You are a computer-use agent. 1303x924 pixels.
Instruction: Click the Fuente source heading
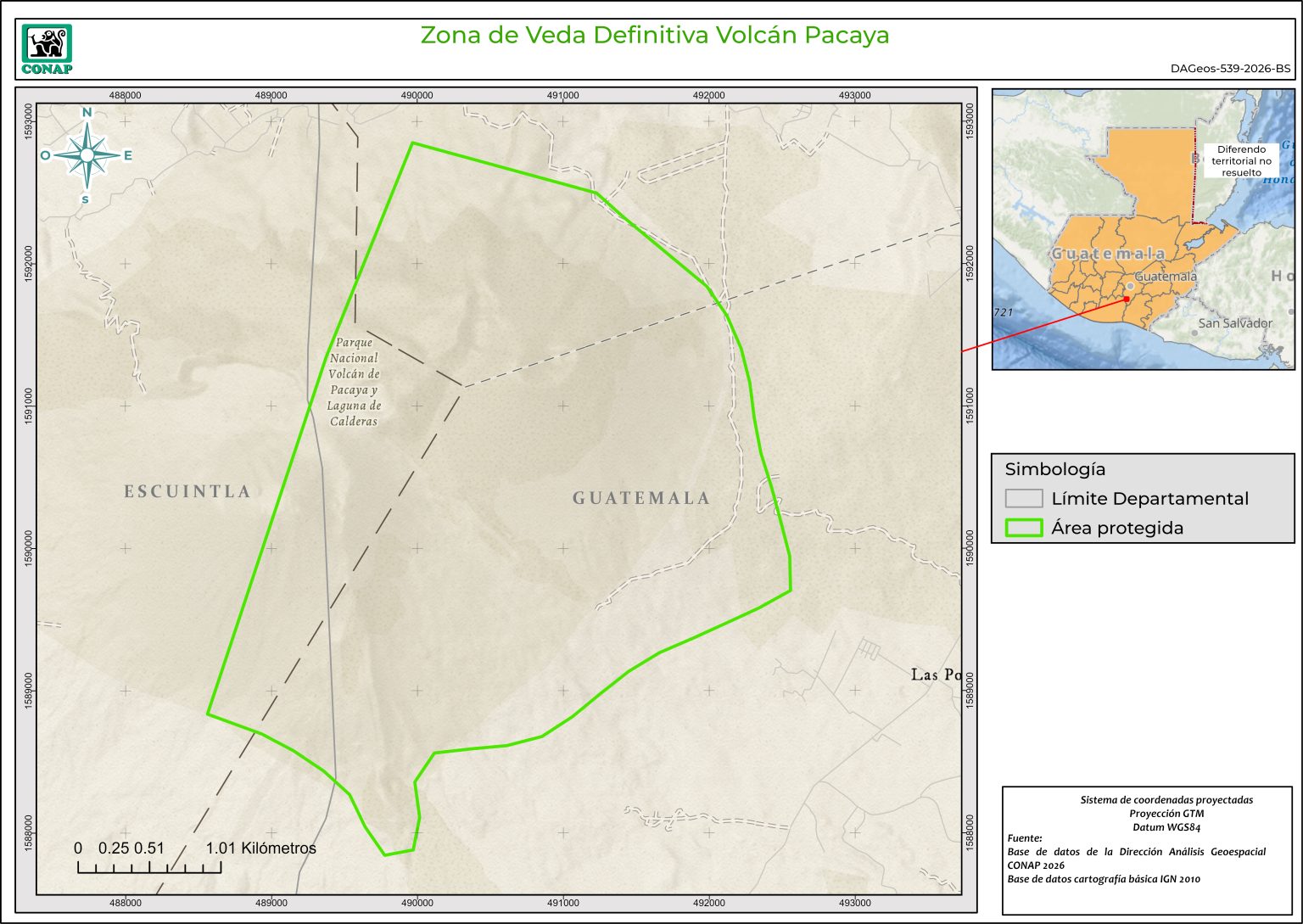(x=1024, y=838)
